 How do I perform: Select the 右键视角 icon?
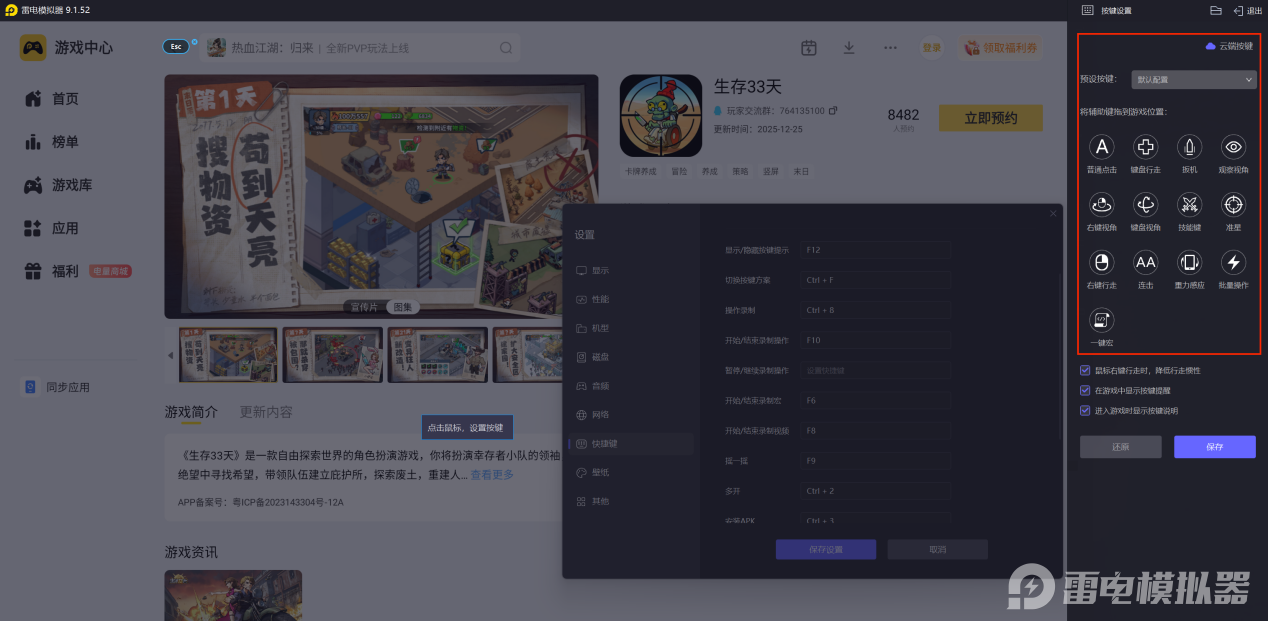pos(1101,205)
